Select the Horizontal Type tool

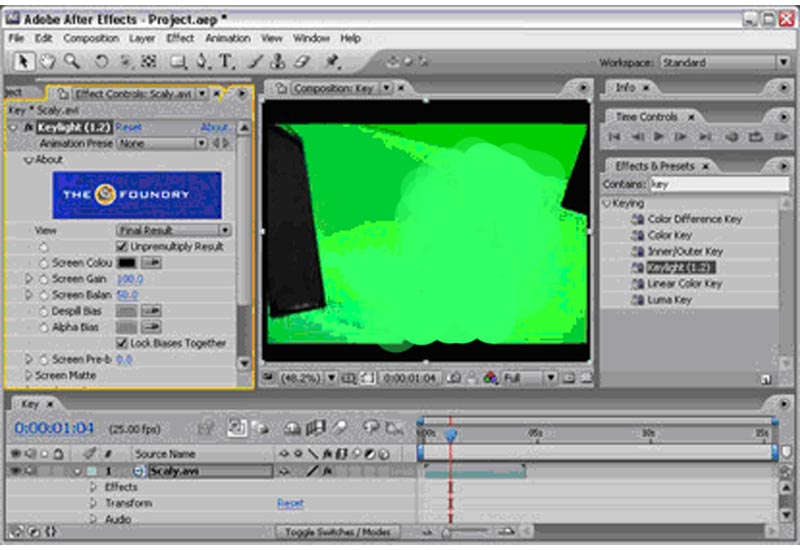point(226,62)
